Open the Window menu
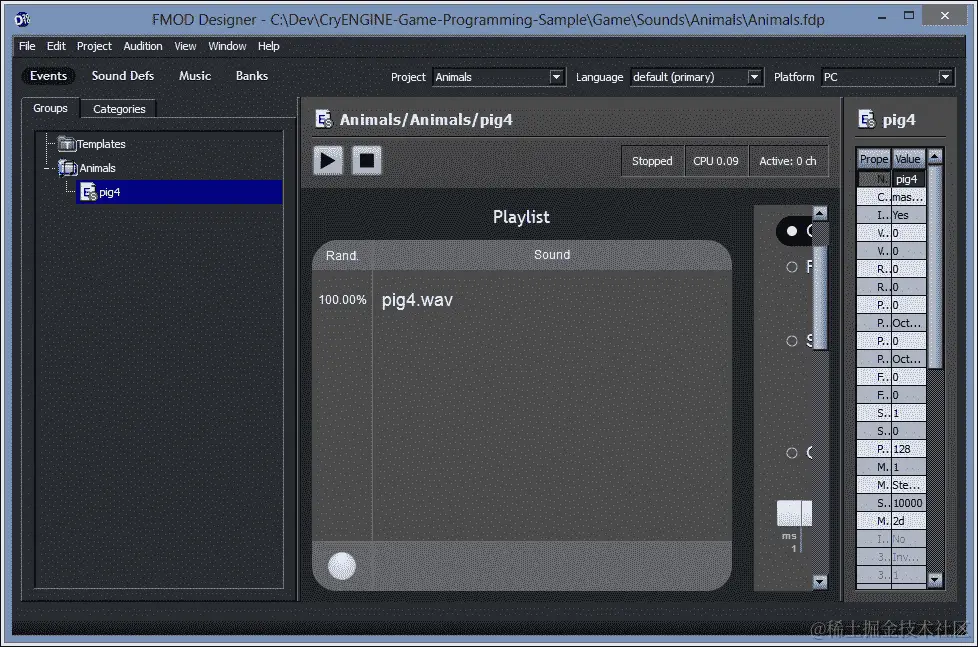 point(227,46)
